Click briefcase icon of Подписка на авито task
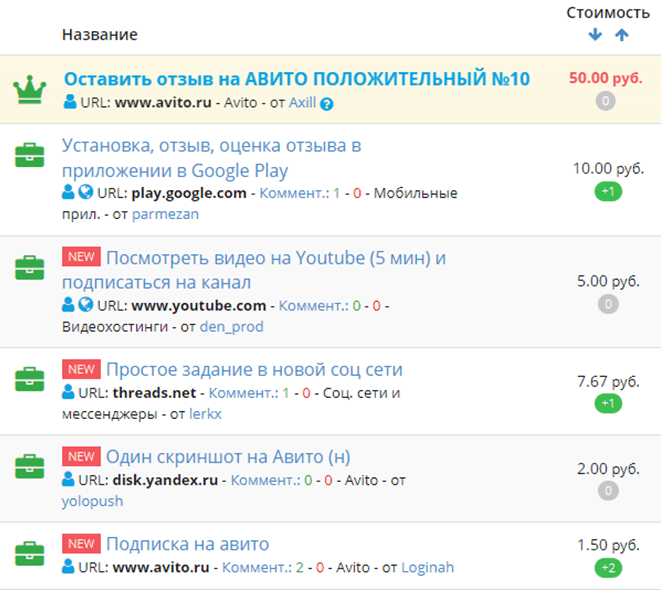 pyautogui.click(x=30, y=553)
